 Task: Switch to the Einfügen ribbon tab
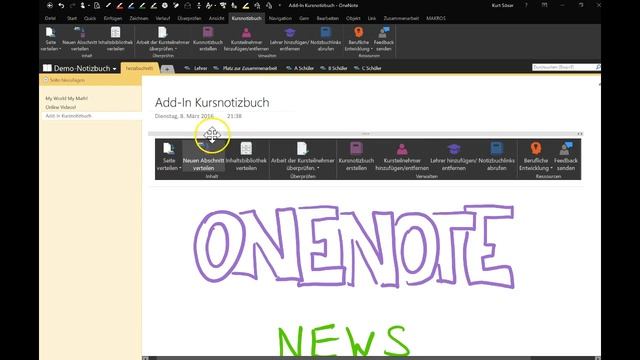tap(113, 18)
